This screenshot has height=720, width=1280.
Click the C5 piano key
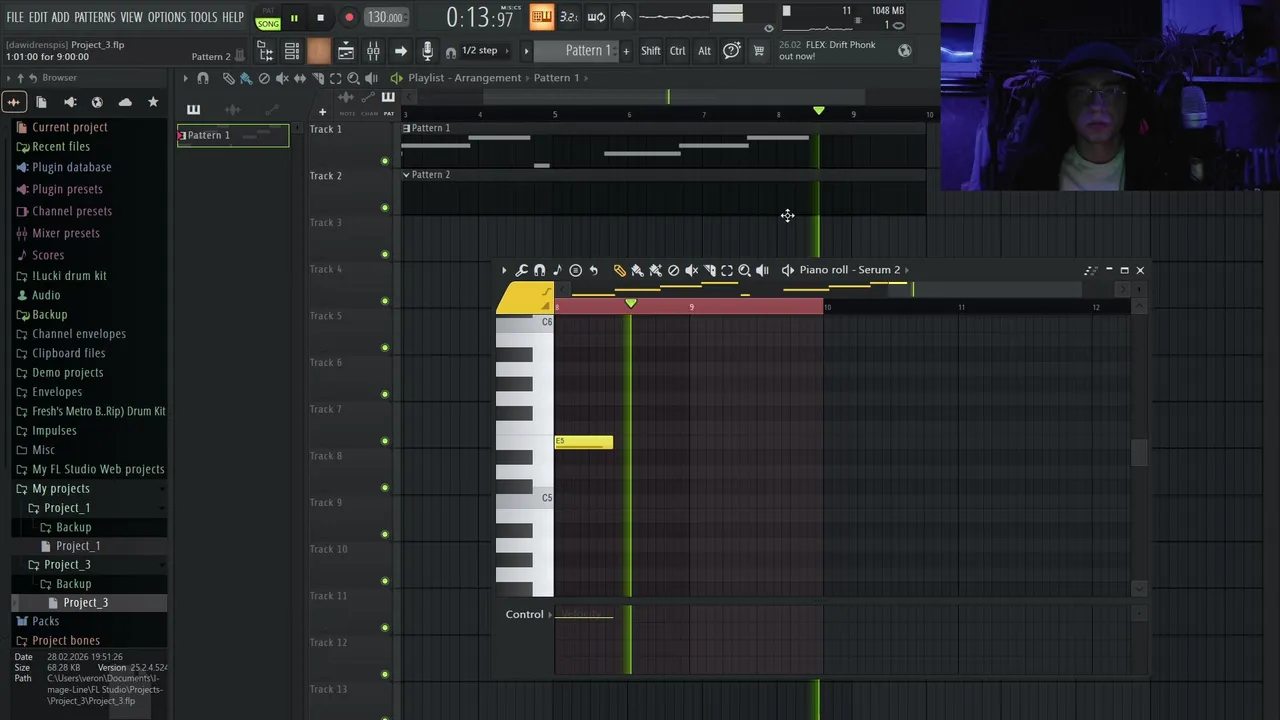(525, 497)
